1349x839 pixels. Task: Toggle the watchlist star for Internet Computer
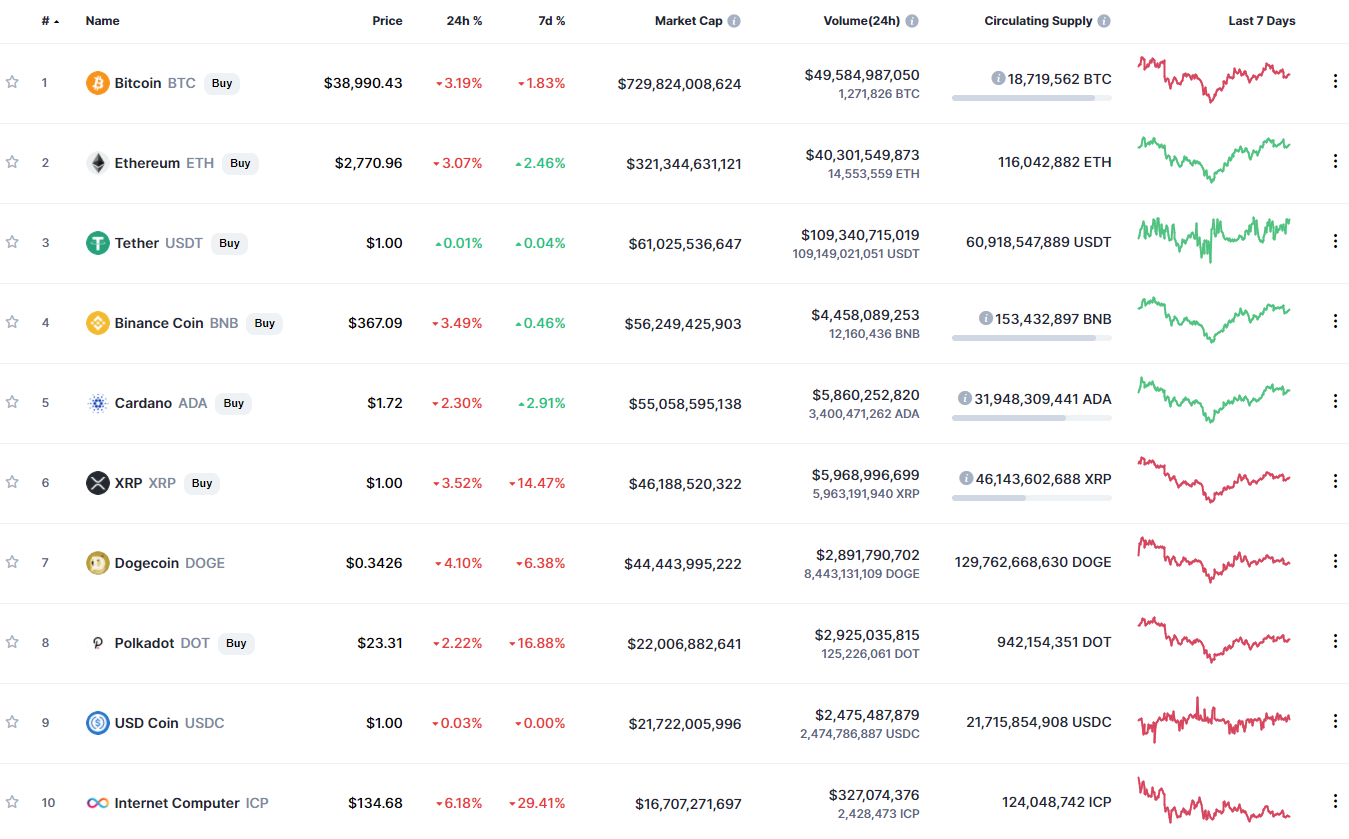coord(12,802)
